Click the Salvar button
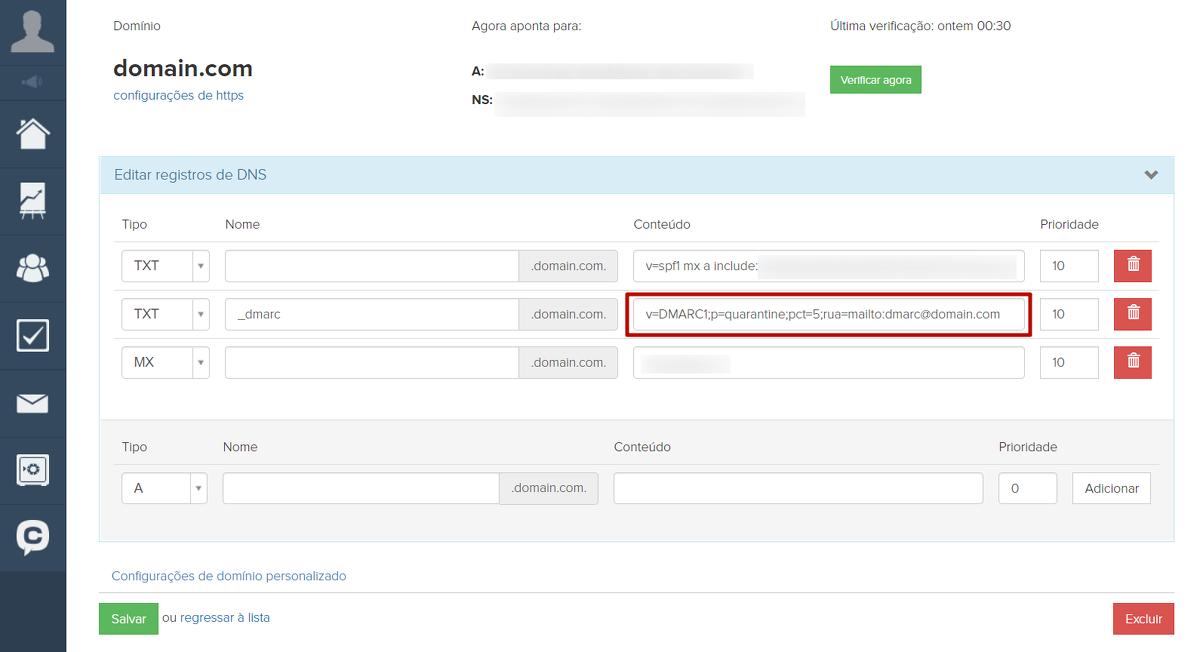The height and width of the screenshot is (652, 1200). point(128,619)
